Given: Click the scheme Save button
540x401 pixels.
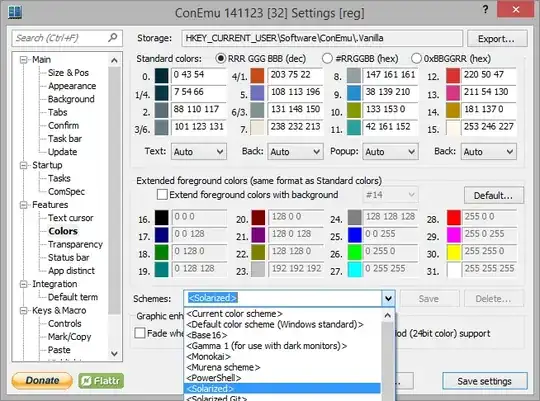Looking at the screenshot, I should pyautogui.click(x=429, y=299).
